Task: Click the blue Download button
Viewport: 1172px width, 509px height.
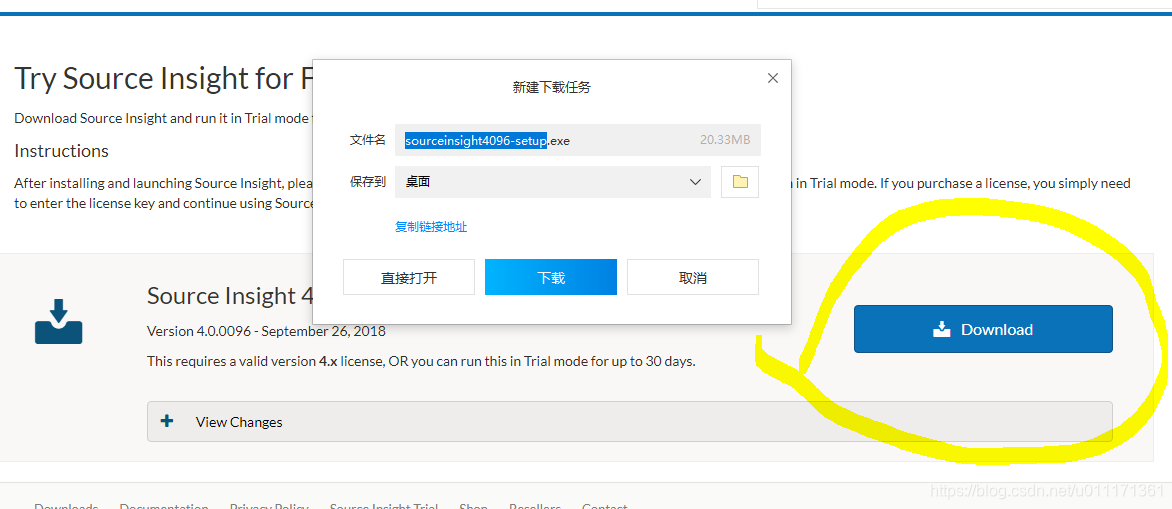Action: click(x=983, y=329)
